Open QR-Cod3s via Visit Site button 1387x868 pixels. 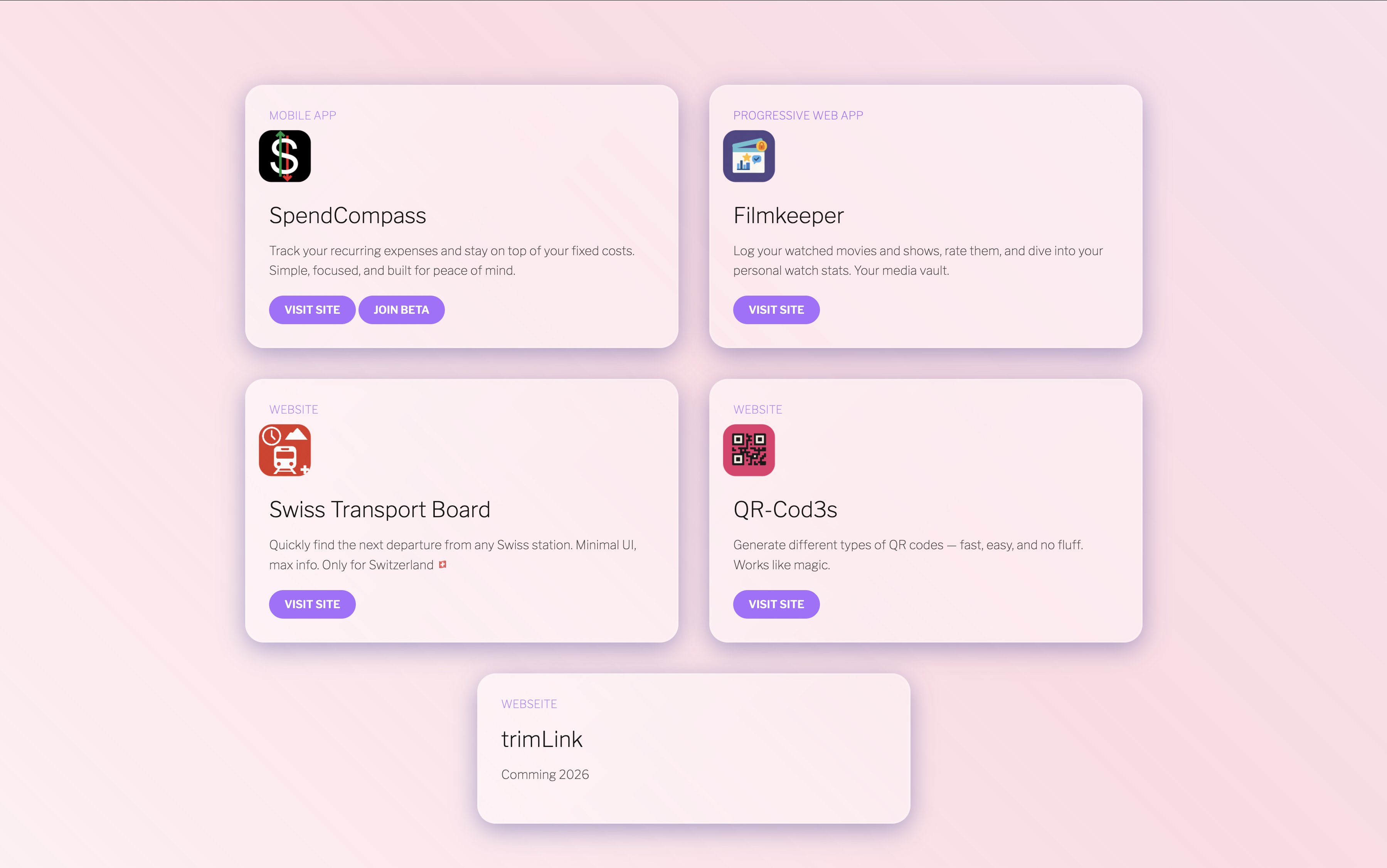776,604
